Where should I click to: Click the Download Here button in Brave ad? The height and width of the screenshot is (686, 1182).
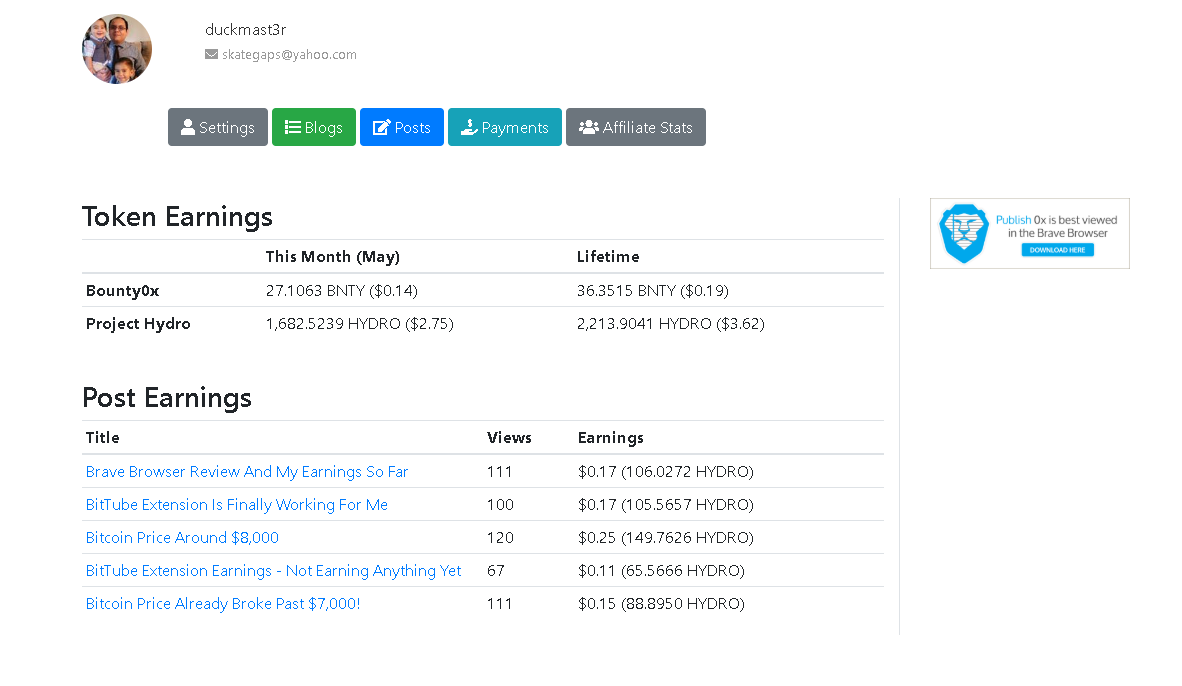click(1058, 250)
